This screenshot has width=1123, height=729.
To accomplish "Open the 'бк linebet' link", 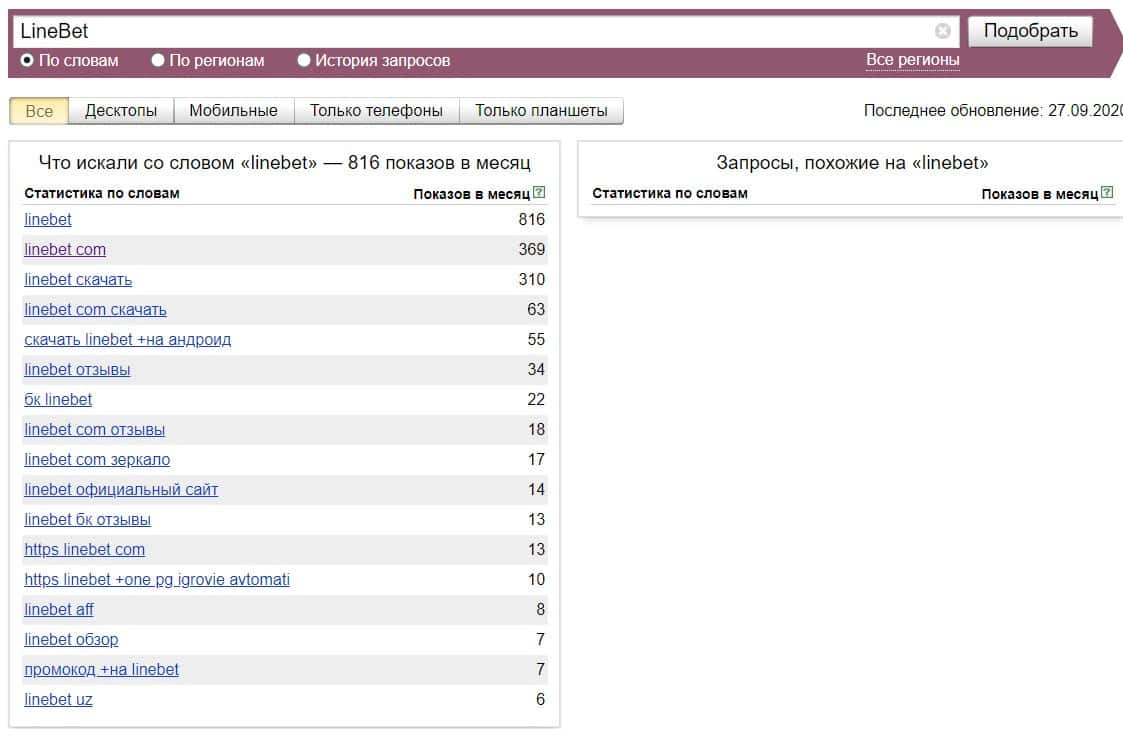I will coord(58,400).
